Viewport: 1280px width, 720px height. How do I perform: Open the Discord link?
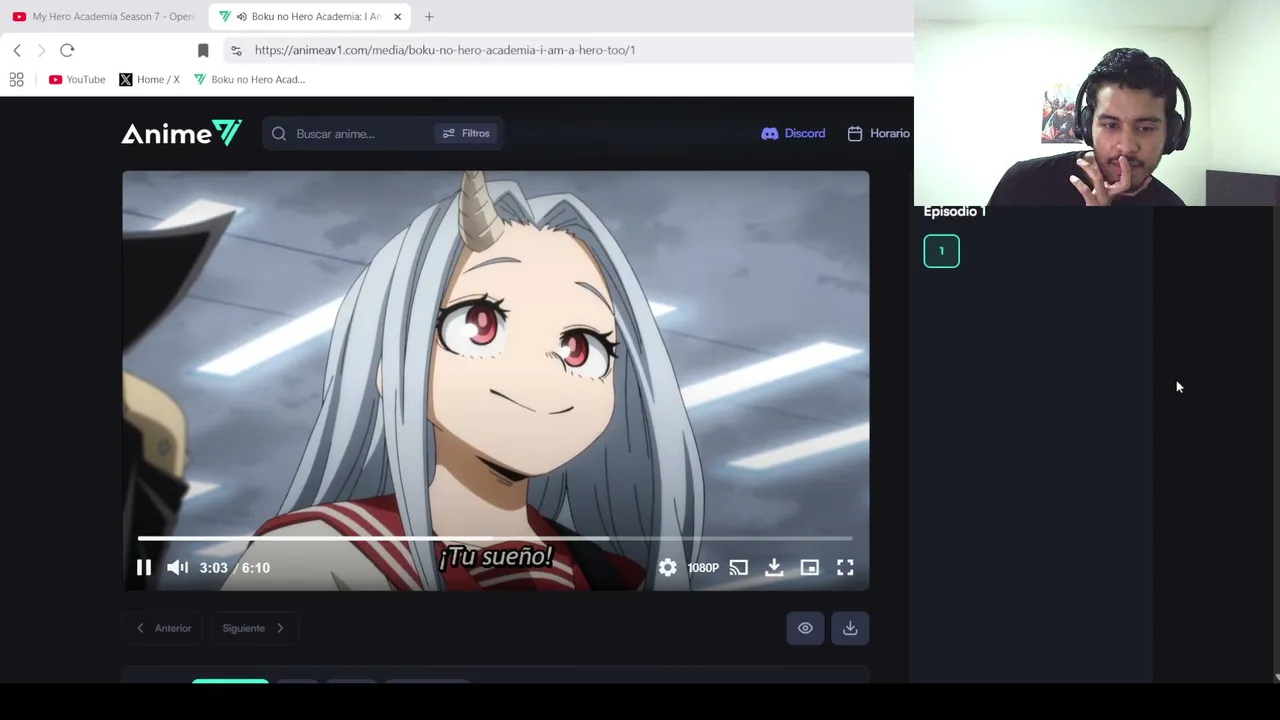[x=793, y=133]
